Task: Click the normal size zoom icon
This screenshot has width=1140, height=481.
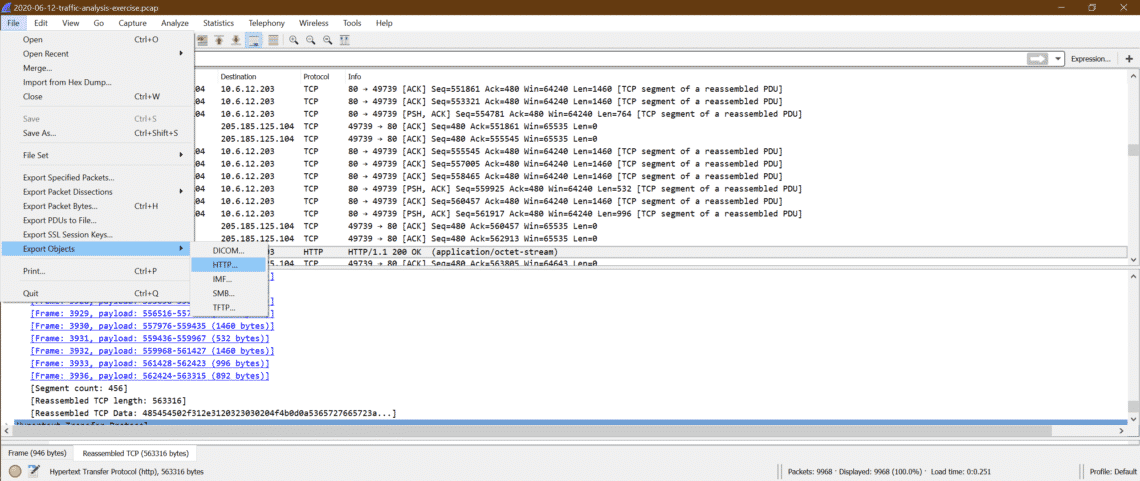Action: [x=328, y=40]
